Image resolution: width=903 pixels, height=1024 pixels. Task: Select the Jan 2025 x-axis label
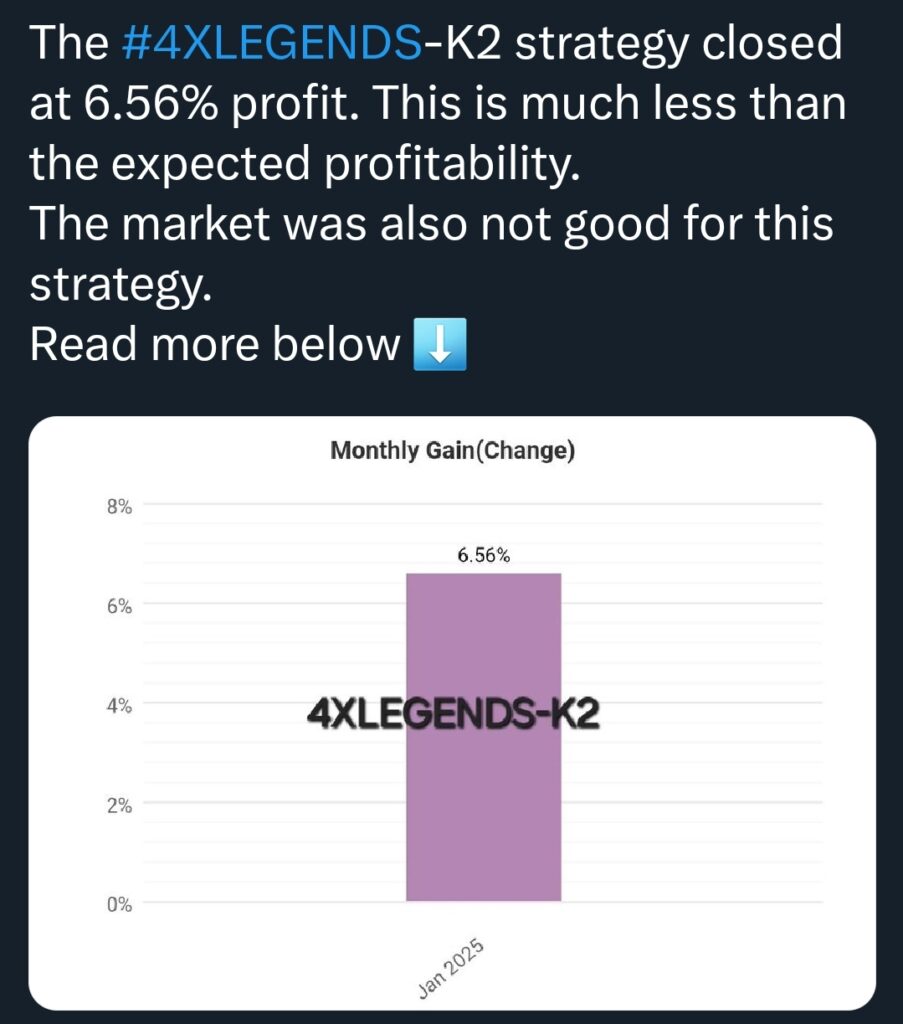(451, 968)
